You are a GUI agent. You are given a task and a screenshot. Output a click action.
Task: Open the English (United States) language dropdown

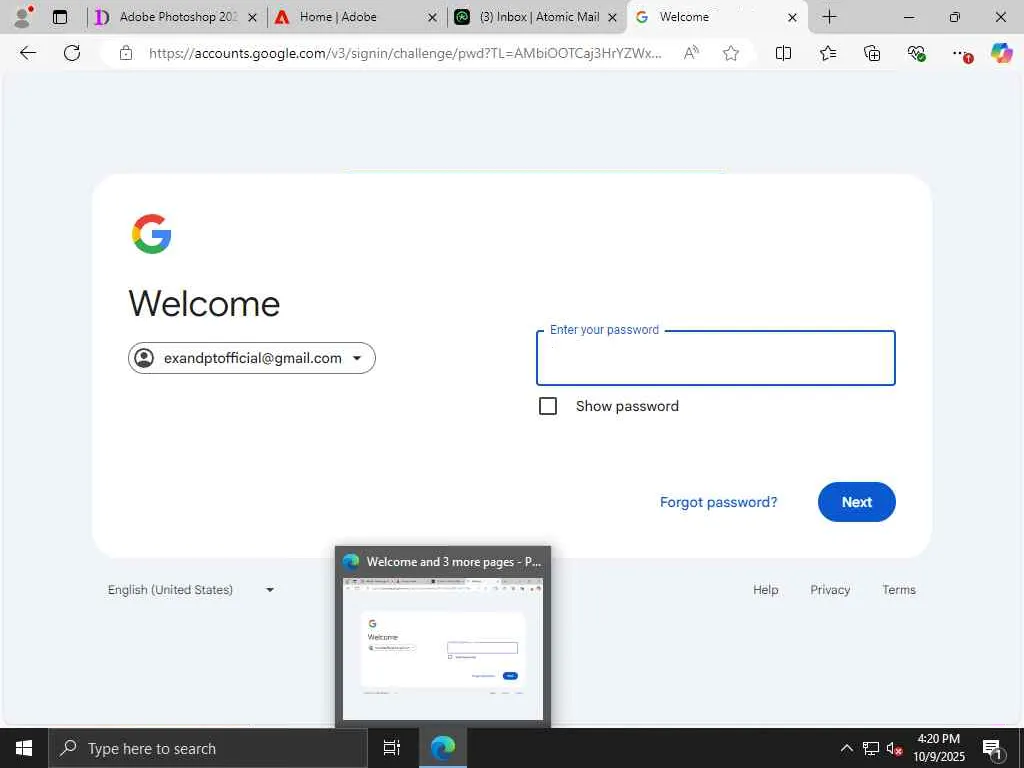(191, 590)
